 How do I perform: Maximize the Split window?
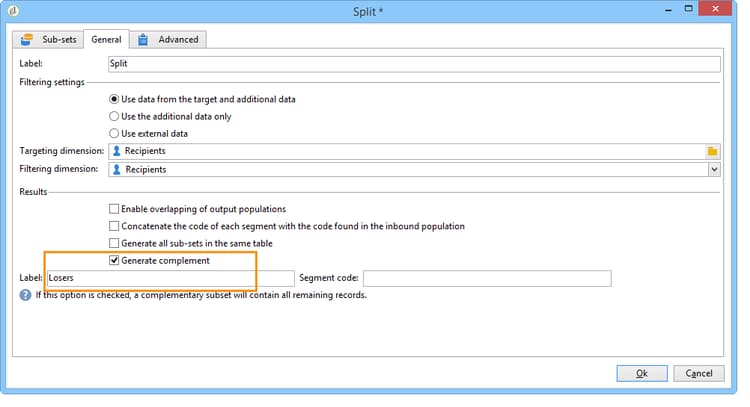pyautogui.click(x=688, y=9)
